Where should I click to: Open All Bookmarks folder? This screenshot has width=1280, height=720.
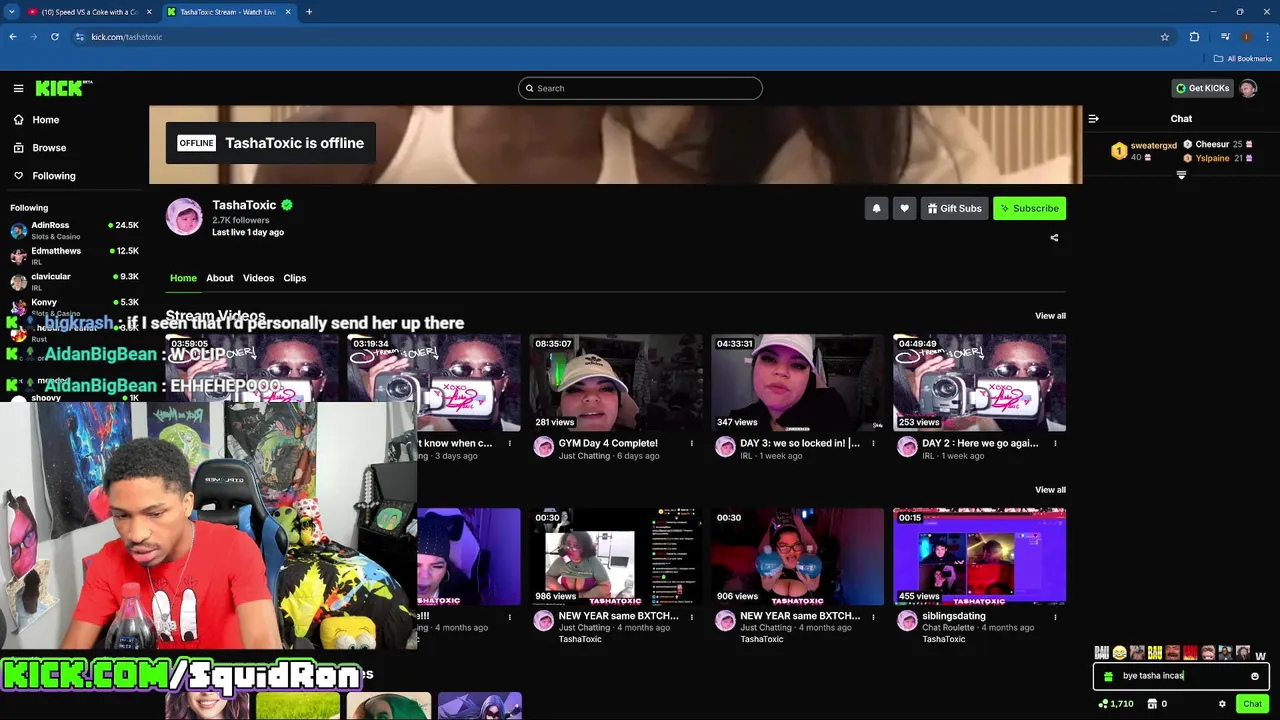click(1242, 59)
